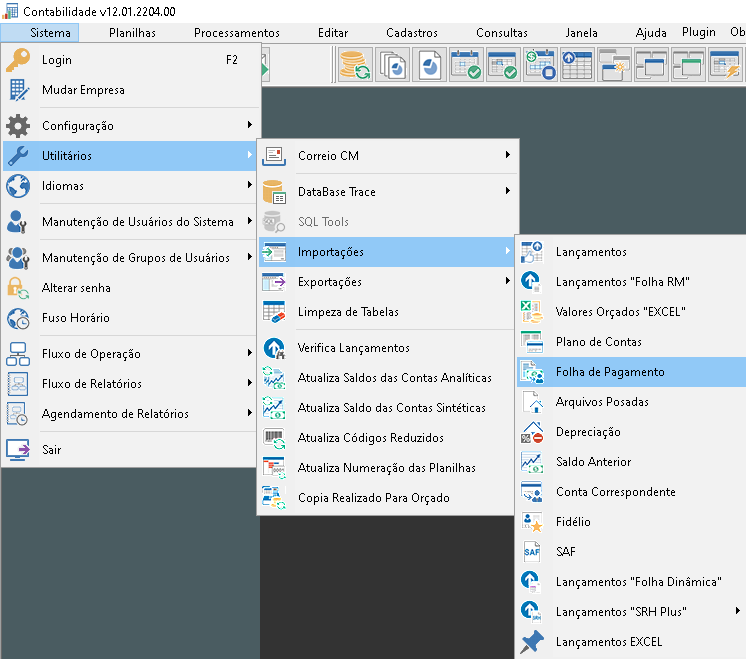Click the calendar upload arrow toolbar icon
The image size is (746, 659).
(x=577, y=65)
